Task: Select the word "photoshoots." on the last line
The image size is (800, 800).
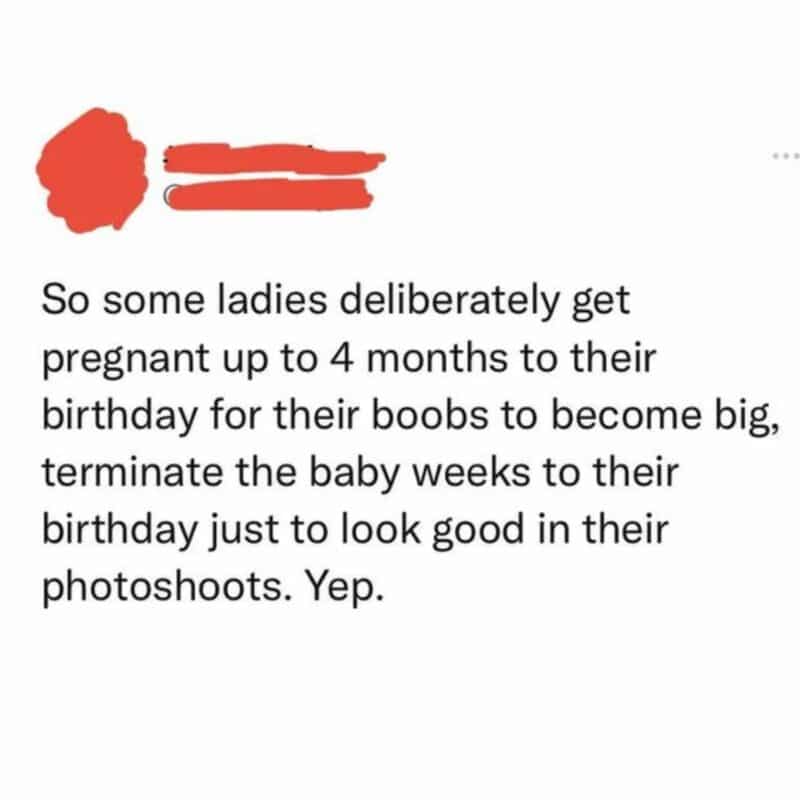Action: pos(168,586)
